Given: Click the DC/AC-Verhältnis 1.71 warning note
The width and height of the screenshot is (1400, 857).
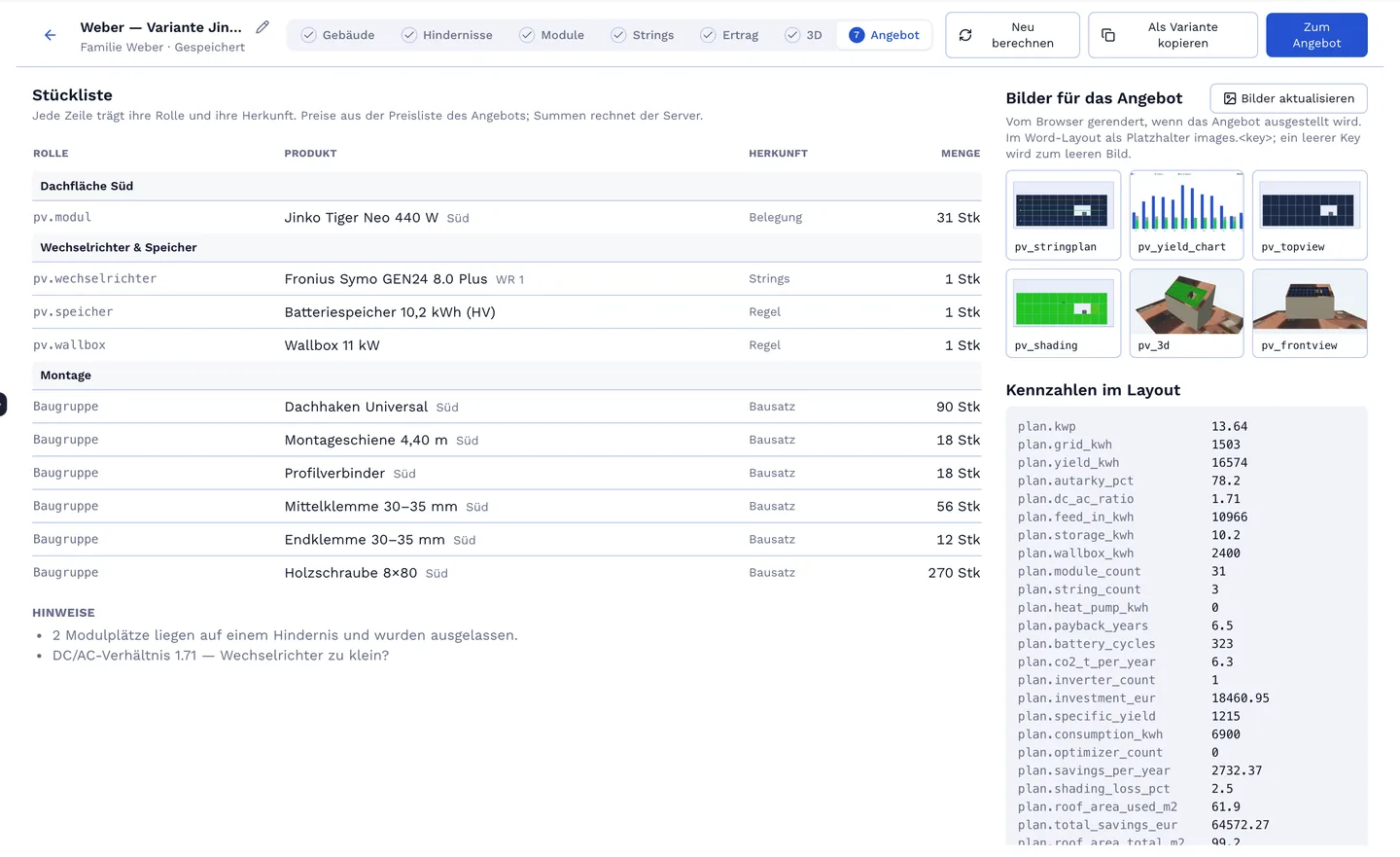Looking at the screenshot, I should tap(221, 656).
